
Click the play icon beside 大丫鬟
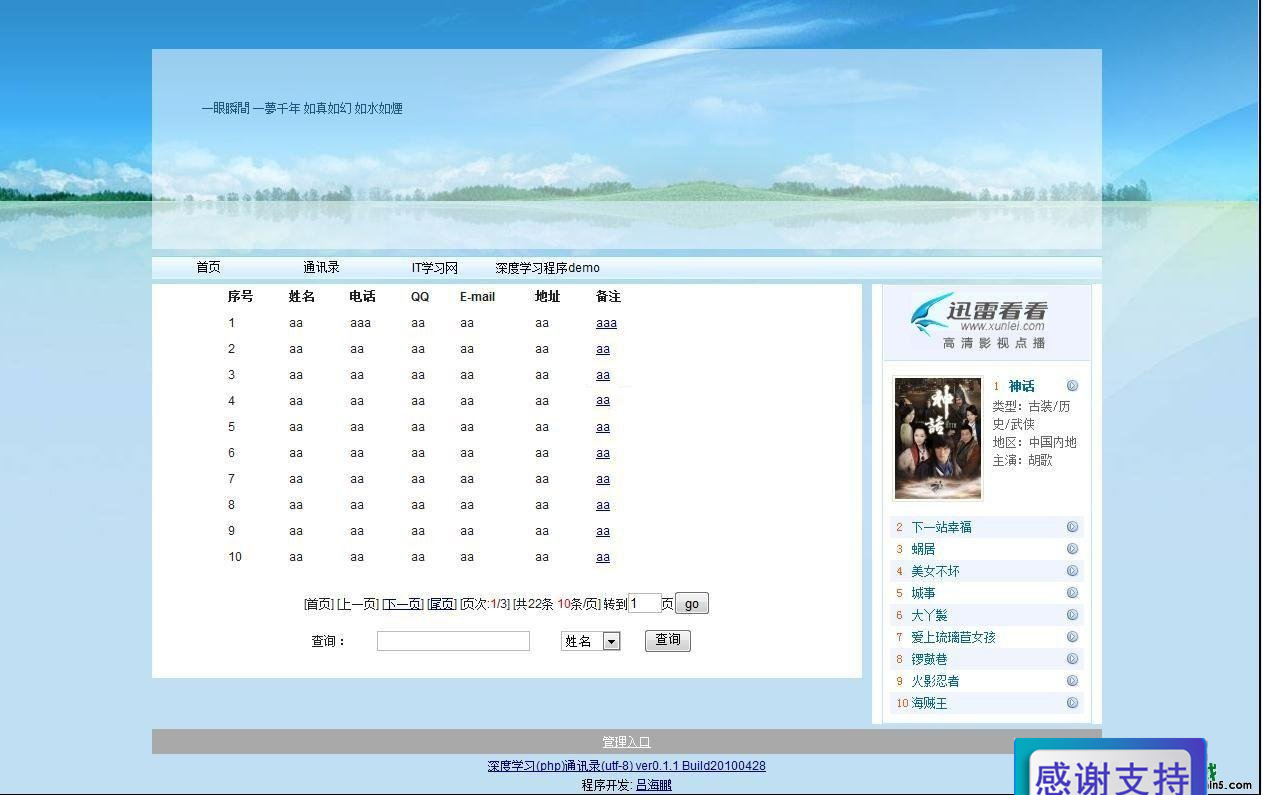pyautogui.click(x=1072, y=615)
